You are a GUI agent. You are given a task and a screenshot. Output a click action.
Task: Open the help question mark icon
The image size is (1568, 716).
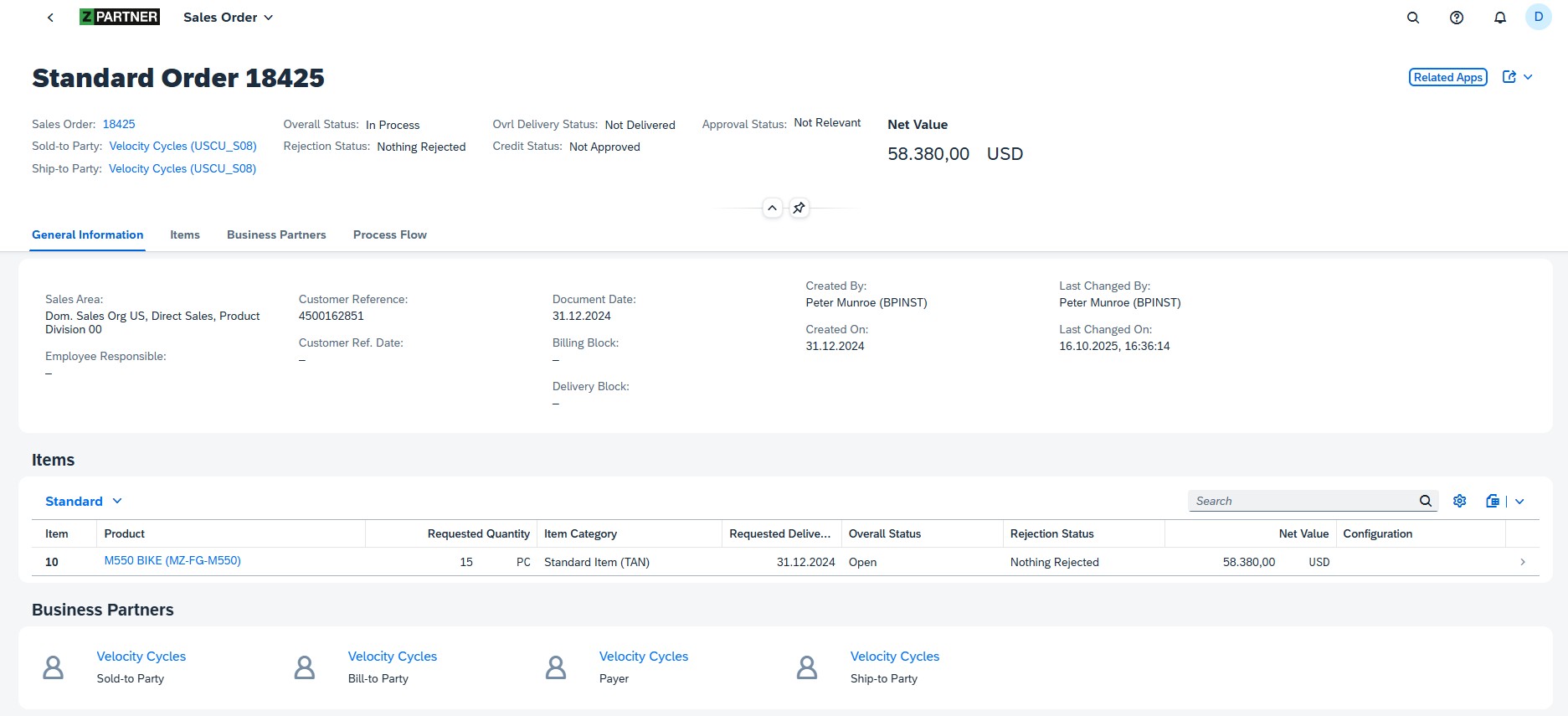[1457, 18]
